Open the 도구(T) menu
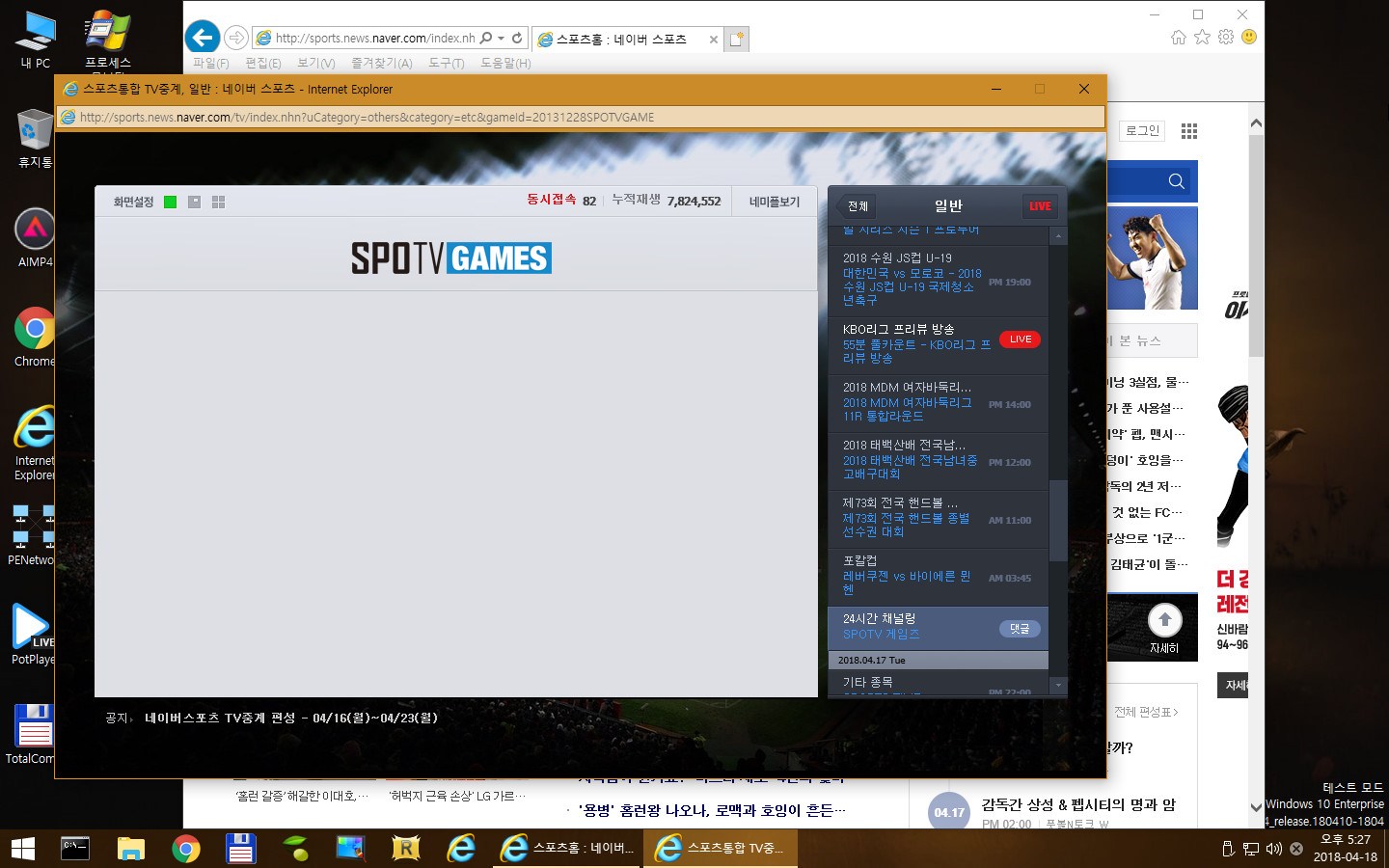The image size is (1389, 868). click(x=446, y=64)
